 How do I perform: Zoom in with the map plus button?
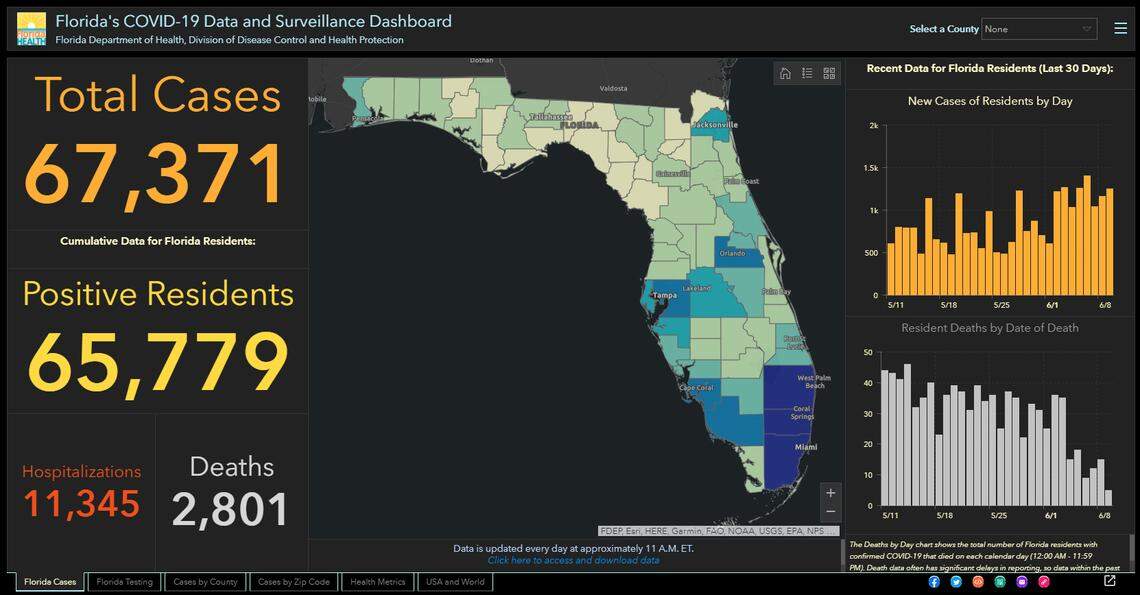click(x=830, y=492)
